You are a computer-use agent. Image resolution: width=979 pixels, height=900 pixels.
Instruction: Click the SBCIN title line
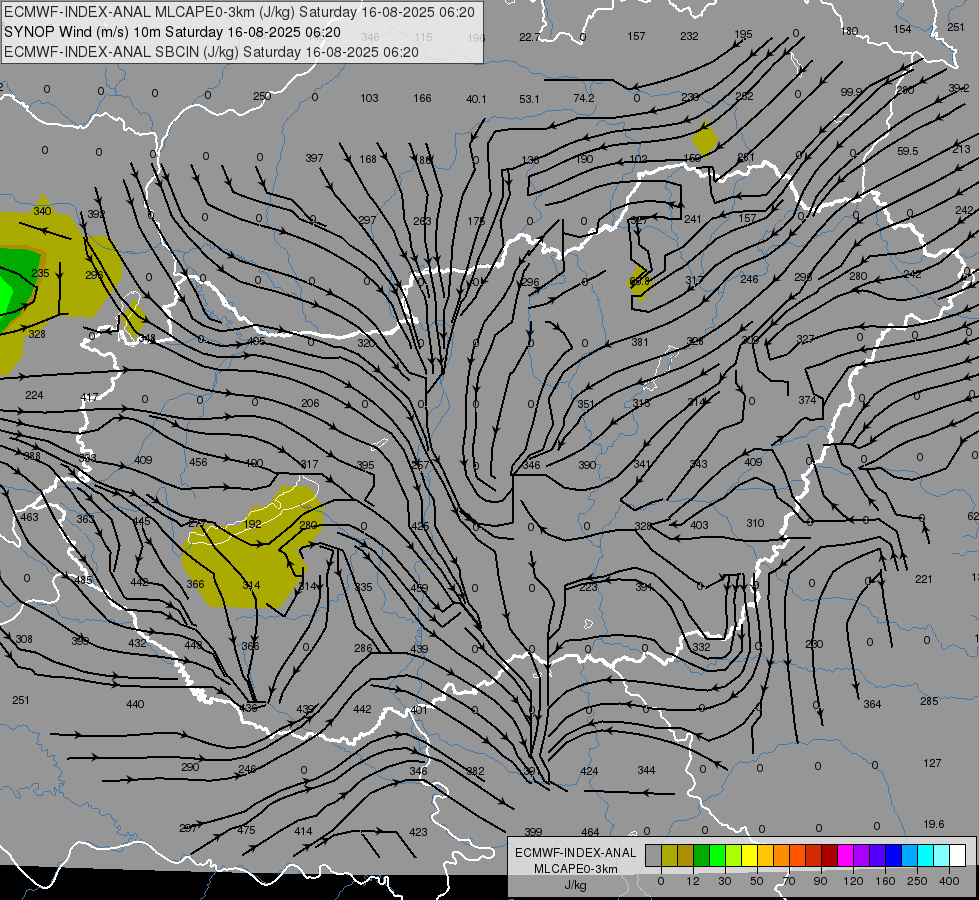pos(211,52)
